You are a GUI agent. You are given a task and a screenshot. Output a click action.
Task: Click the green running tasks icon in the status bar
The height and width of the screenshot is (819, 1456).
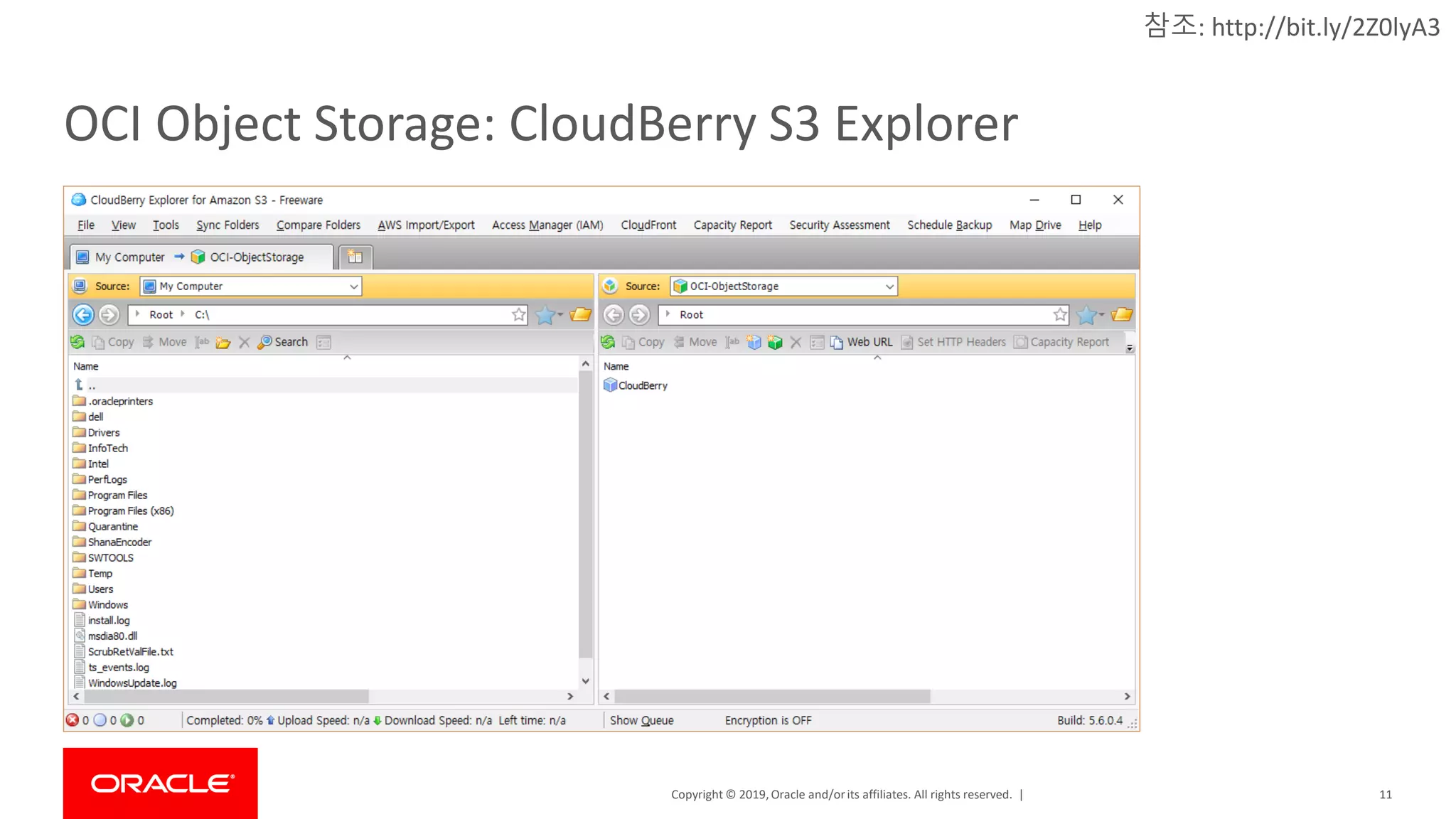(127, 720)
